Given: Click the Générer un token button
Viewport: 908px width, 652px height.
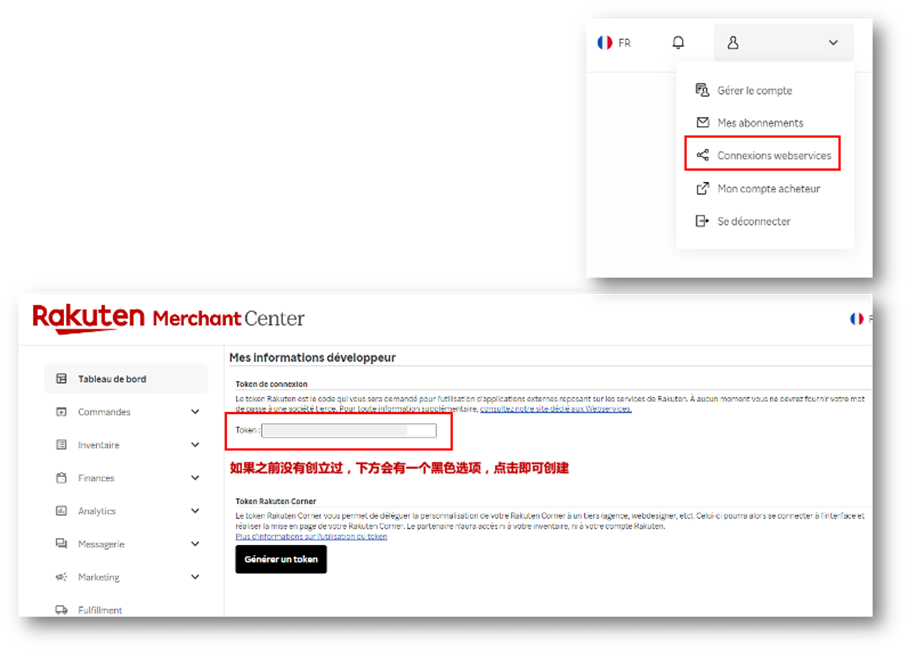Looking at the screenshot, I should [x=281, y=559].
